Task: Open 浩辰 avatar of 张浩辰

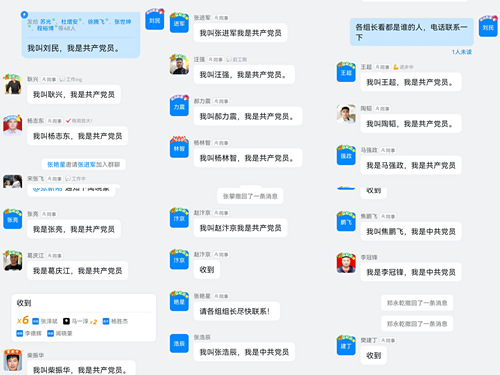Action: point(179,343)
